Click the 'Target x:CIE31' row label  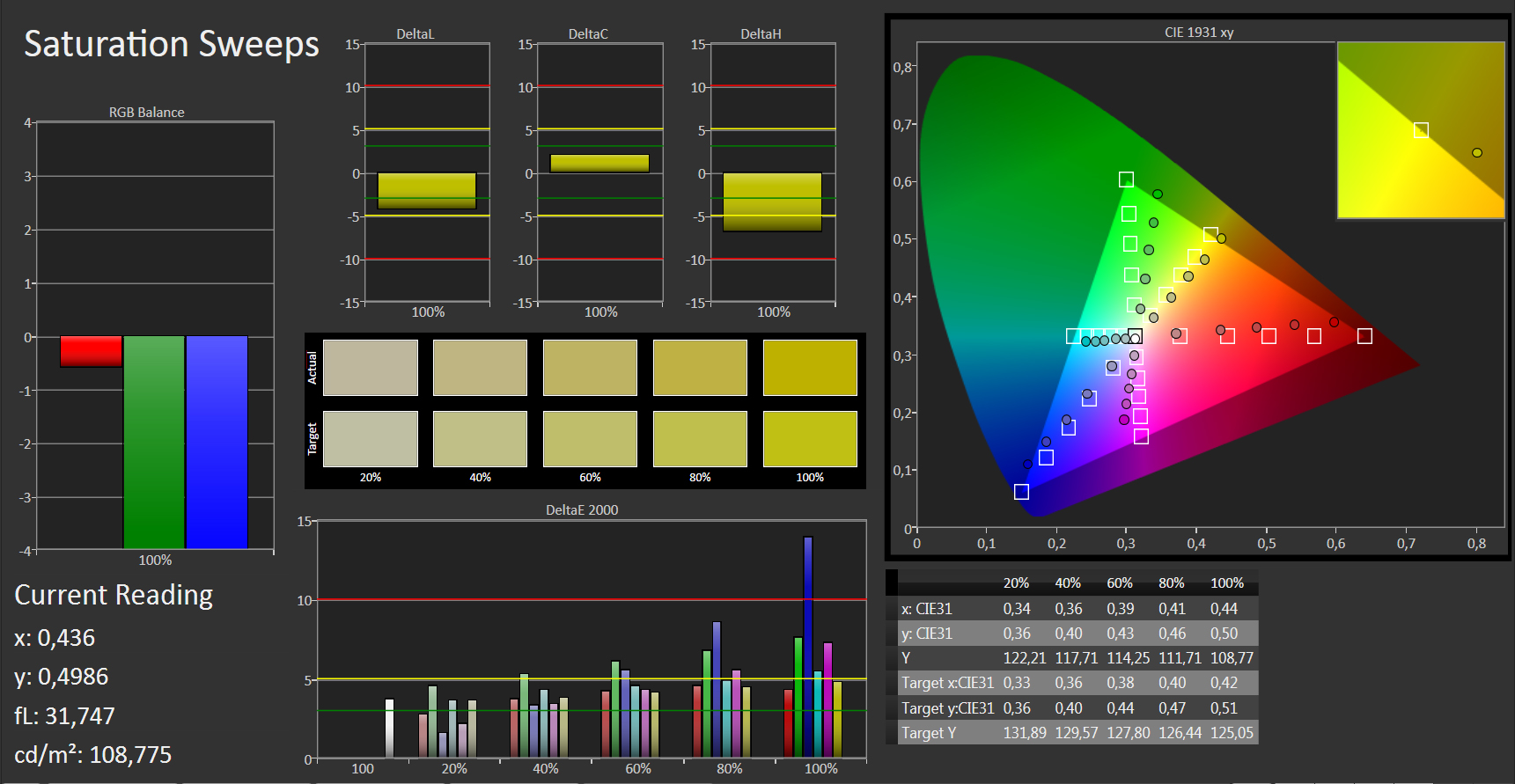tap(947, 683)
